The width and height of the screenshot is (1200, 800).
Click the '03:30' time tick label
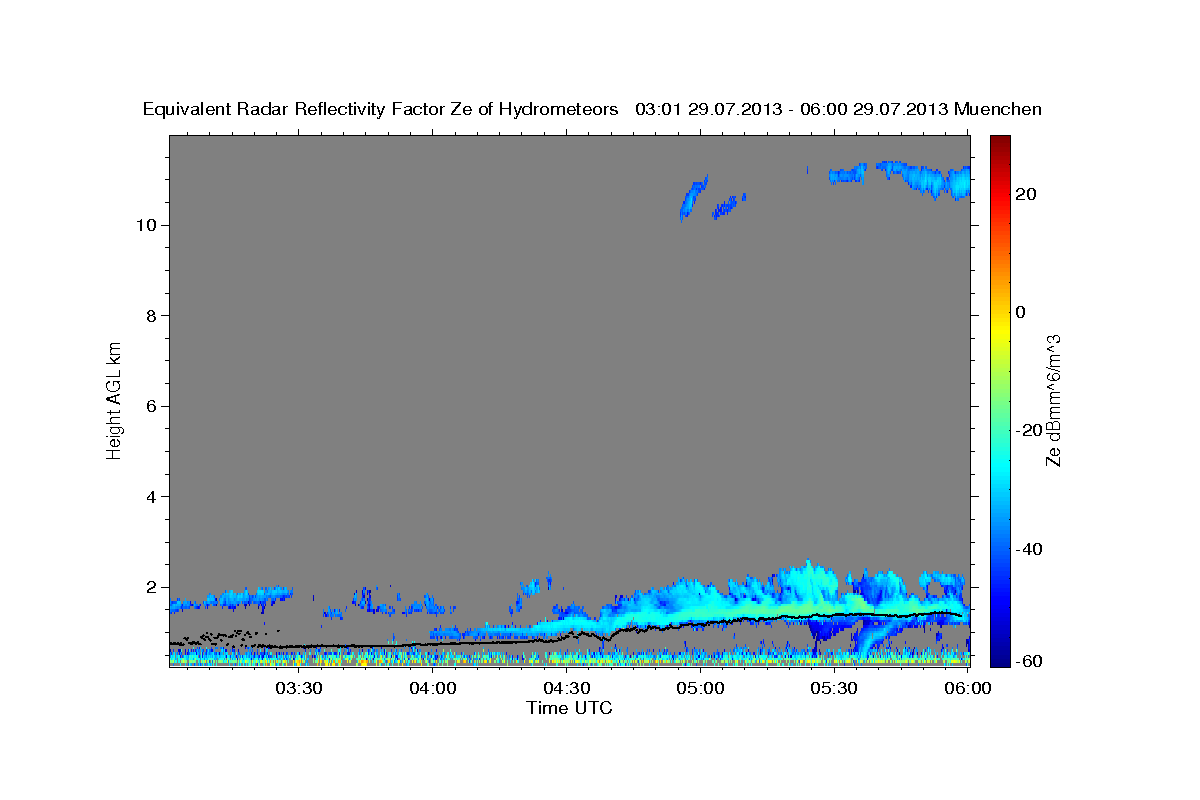point(299,688)
